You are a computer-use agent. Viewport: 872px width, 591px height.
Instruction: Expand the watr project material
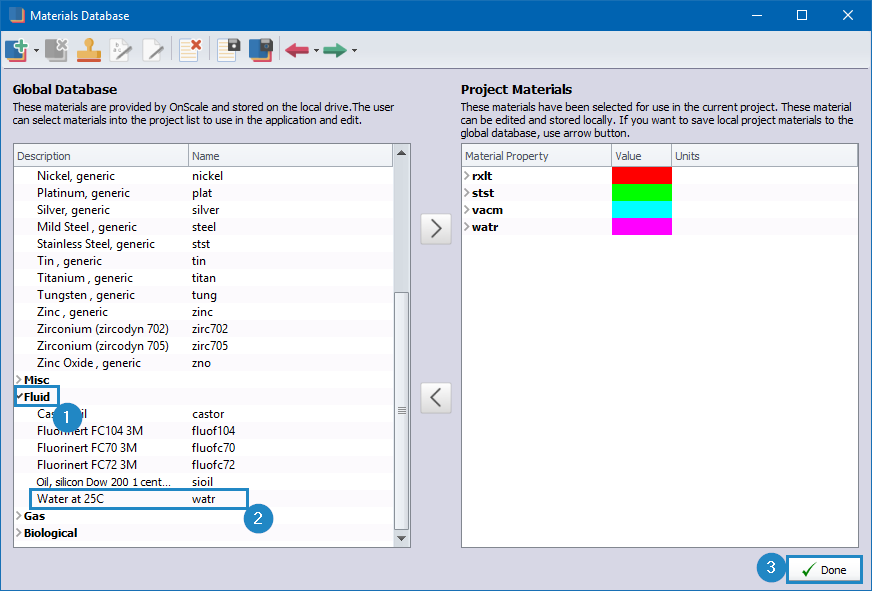[467, 227]
